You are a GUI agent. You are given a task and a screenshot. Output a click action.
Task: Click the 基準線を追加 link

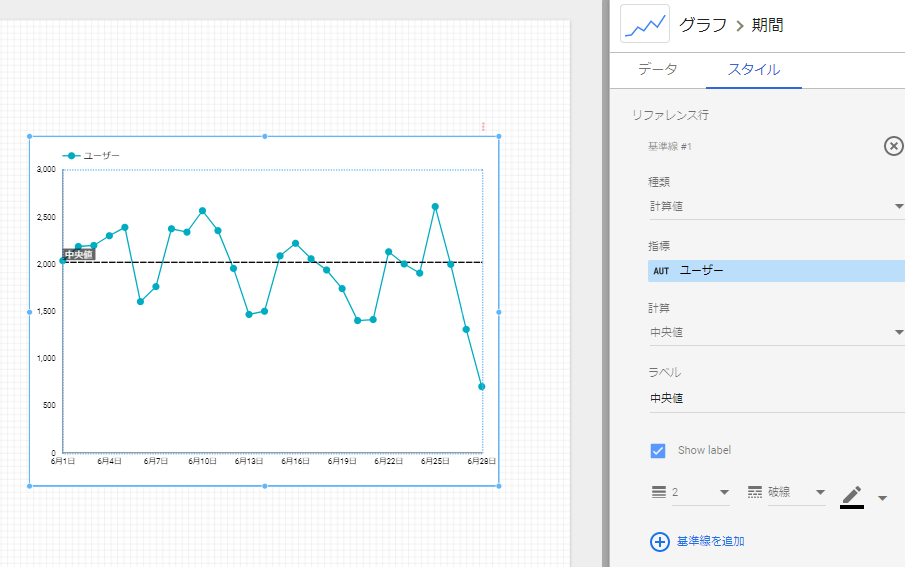coord(710,541)
